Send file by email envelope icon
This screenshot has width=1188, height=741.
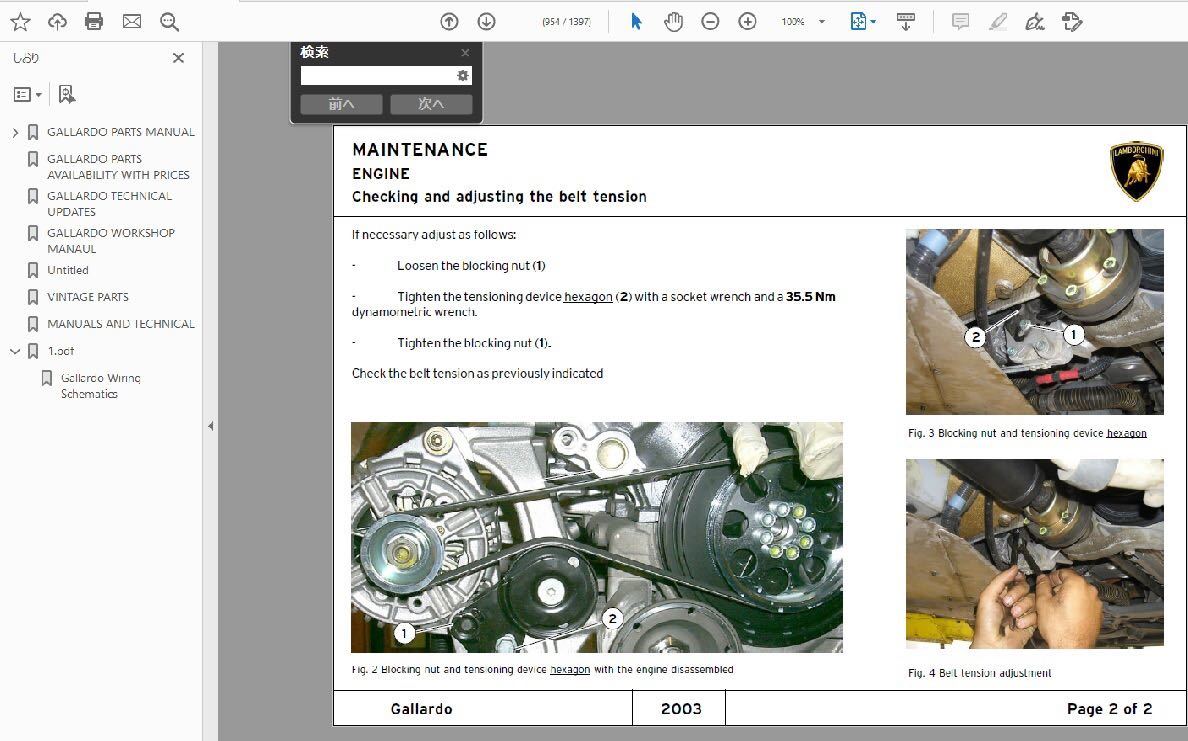(x=132, y=21)
